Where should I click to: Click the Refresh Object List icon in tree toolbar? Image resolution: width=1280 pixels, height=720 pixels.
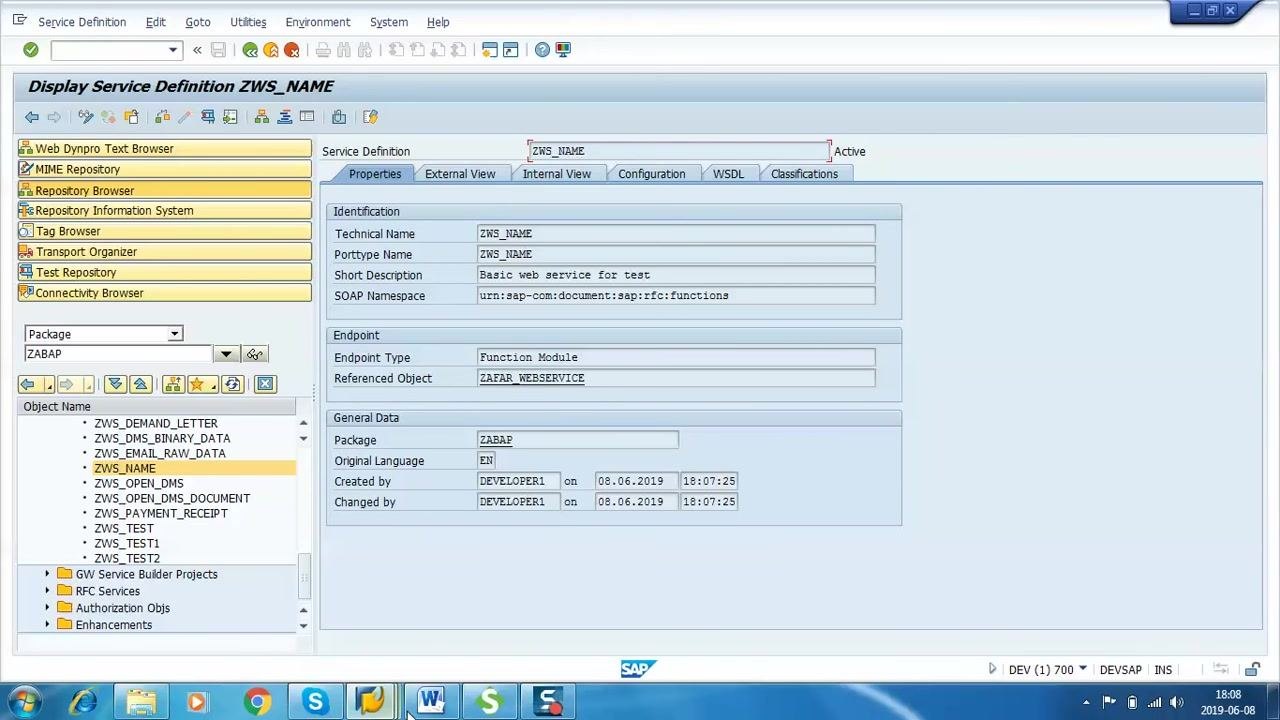pyautogui.click(x=232, y=384)
